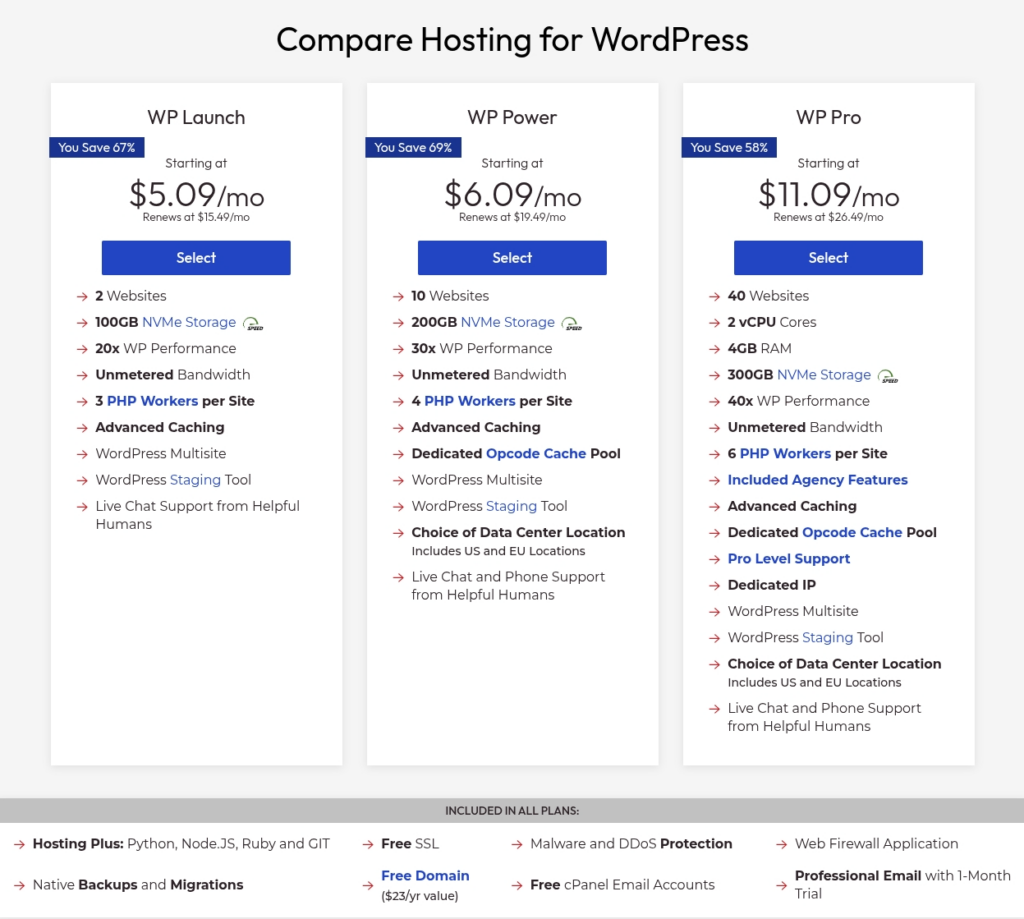Click Renews at $19.49/mo text
This screenshot has height=919, width=1024.
point(512,217)
